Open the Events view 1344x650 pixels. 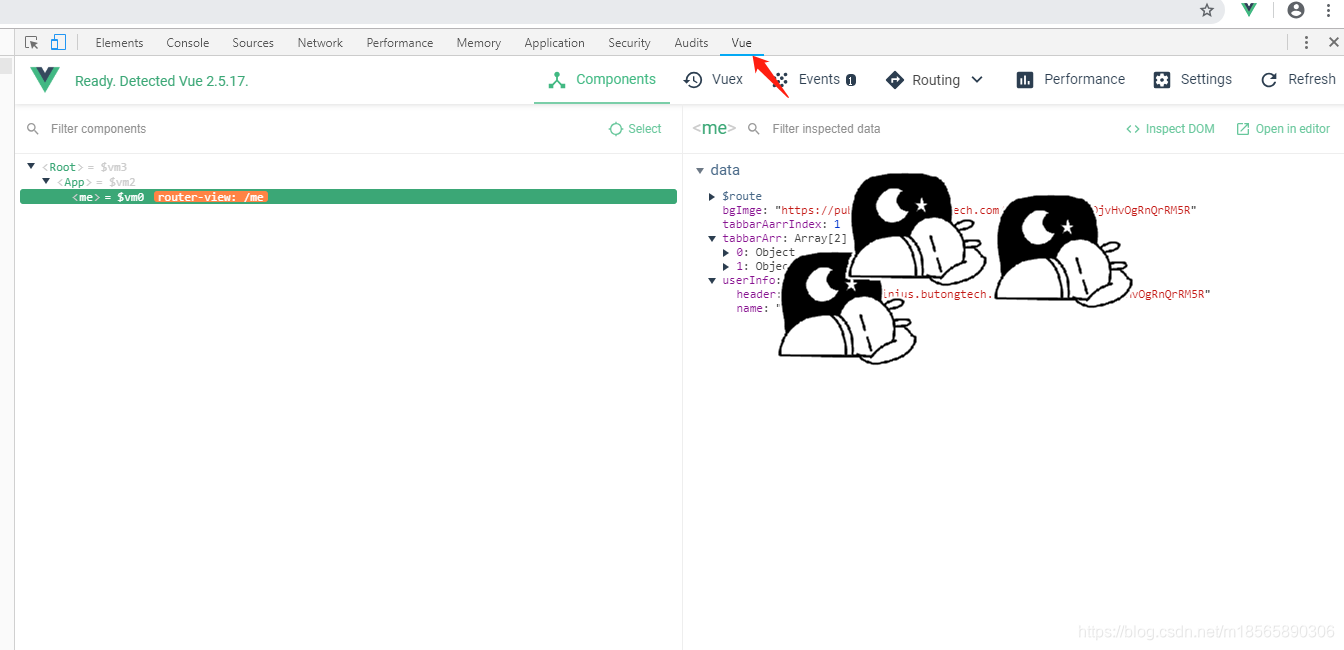[x=815, y=79]
